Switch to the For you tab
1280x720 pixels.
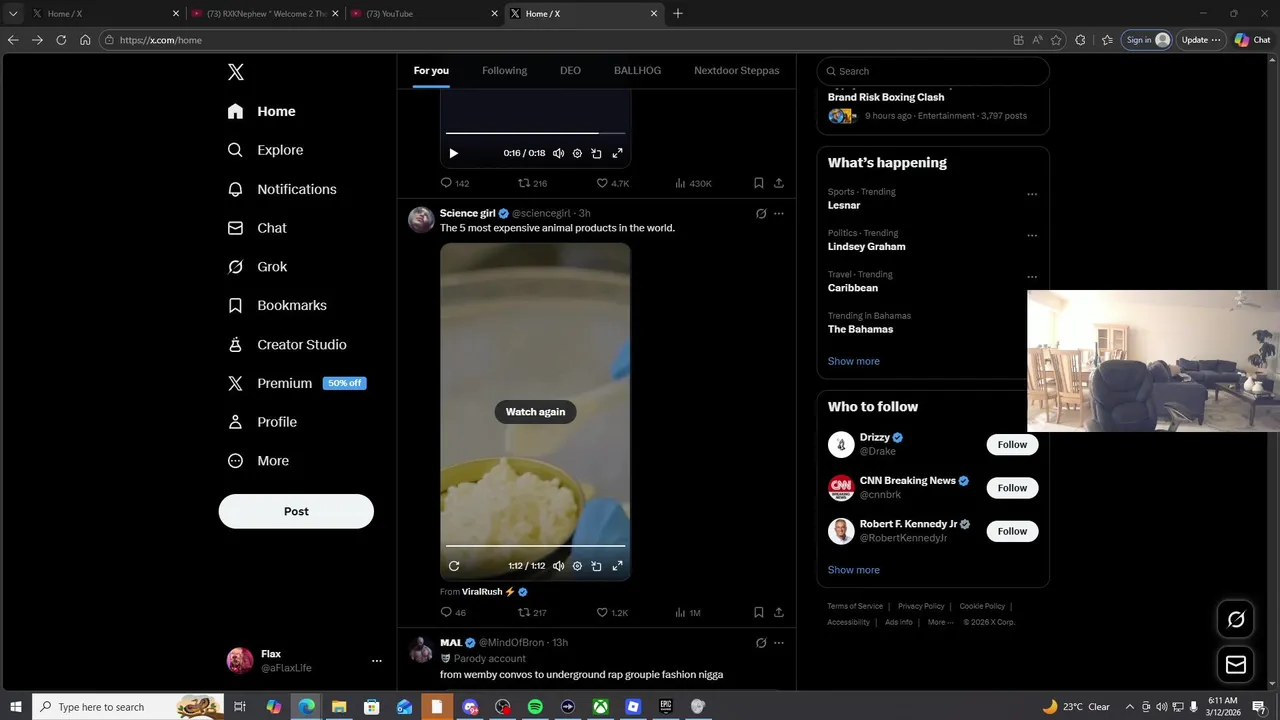tap(431, 70)
